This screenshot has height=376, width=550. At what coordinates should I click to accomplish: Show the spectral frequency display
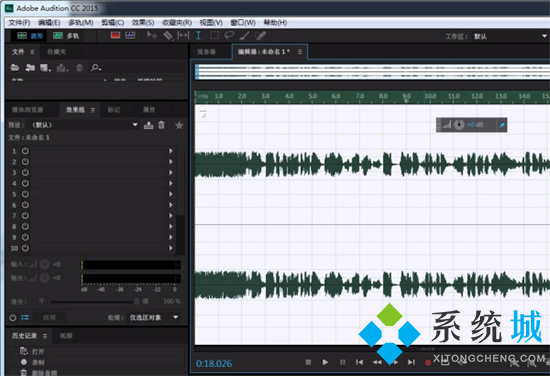point(115,35)
